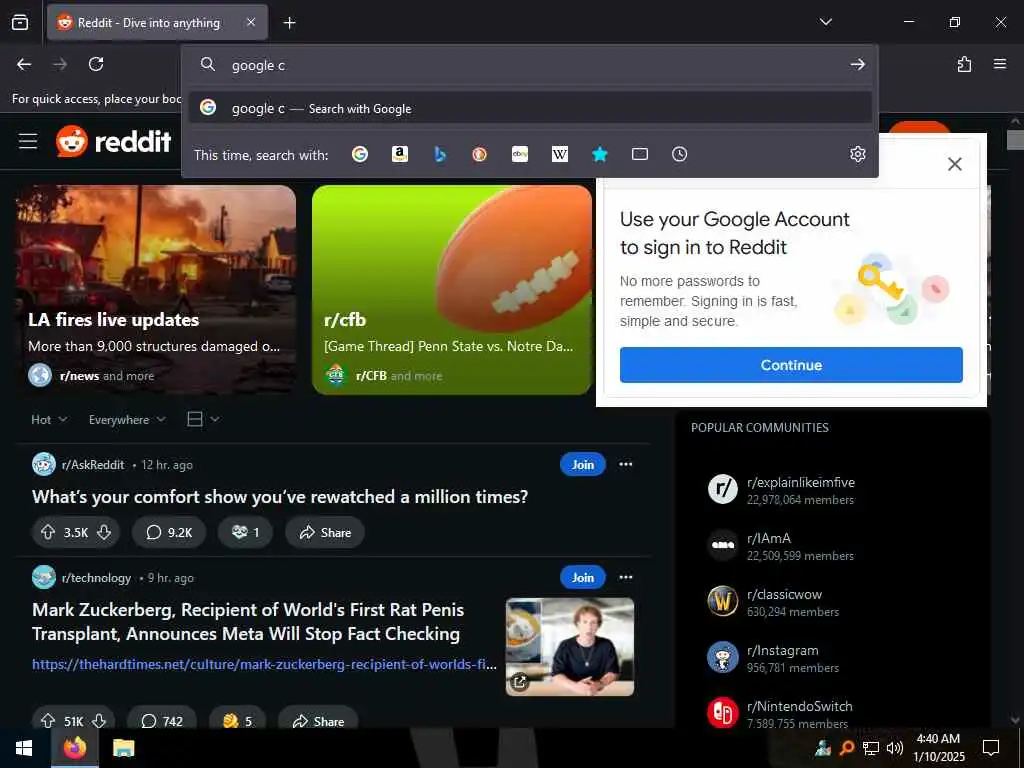Viewport: 1024px width, 768px height.
Task: Open the Extensions puzzle icon
Action: [x=964, y=64]
